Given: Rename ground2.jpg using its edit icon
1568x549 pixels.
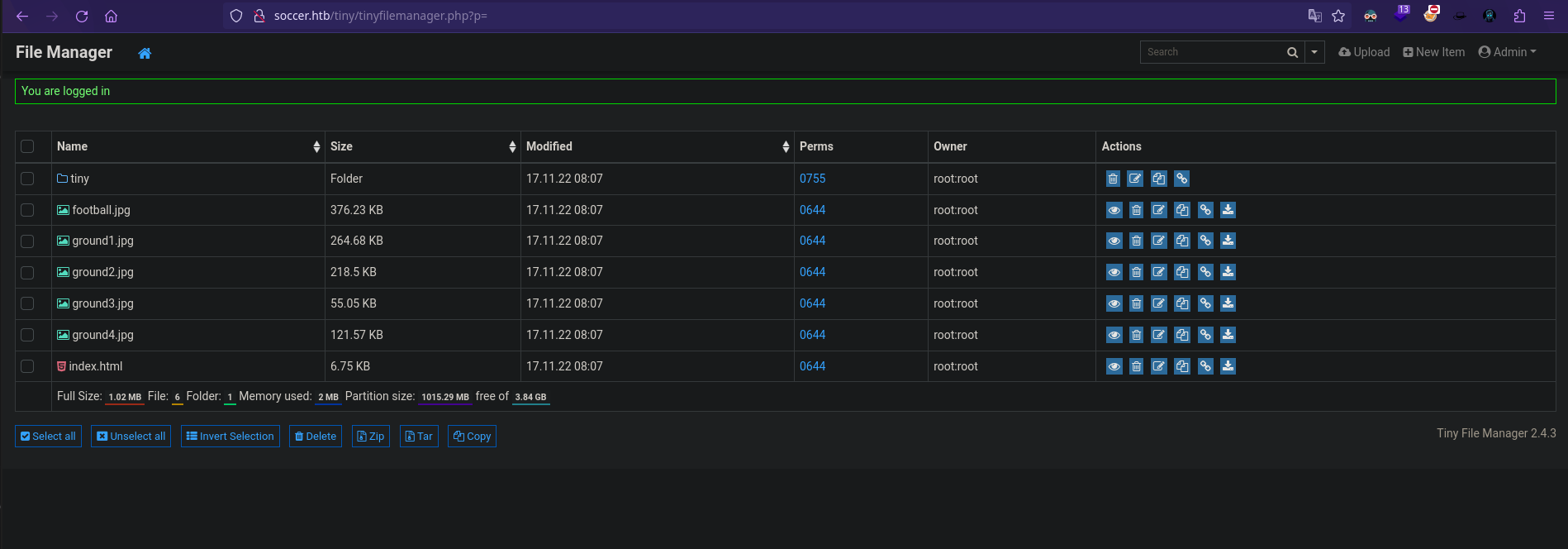Looking at the screenshot, I should tap(1159, 273).
